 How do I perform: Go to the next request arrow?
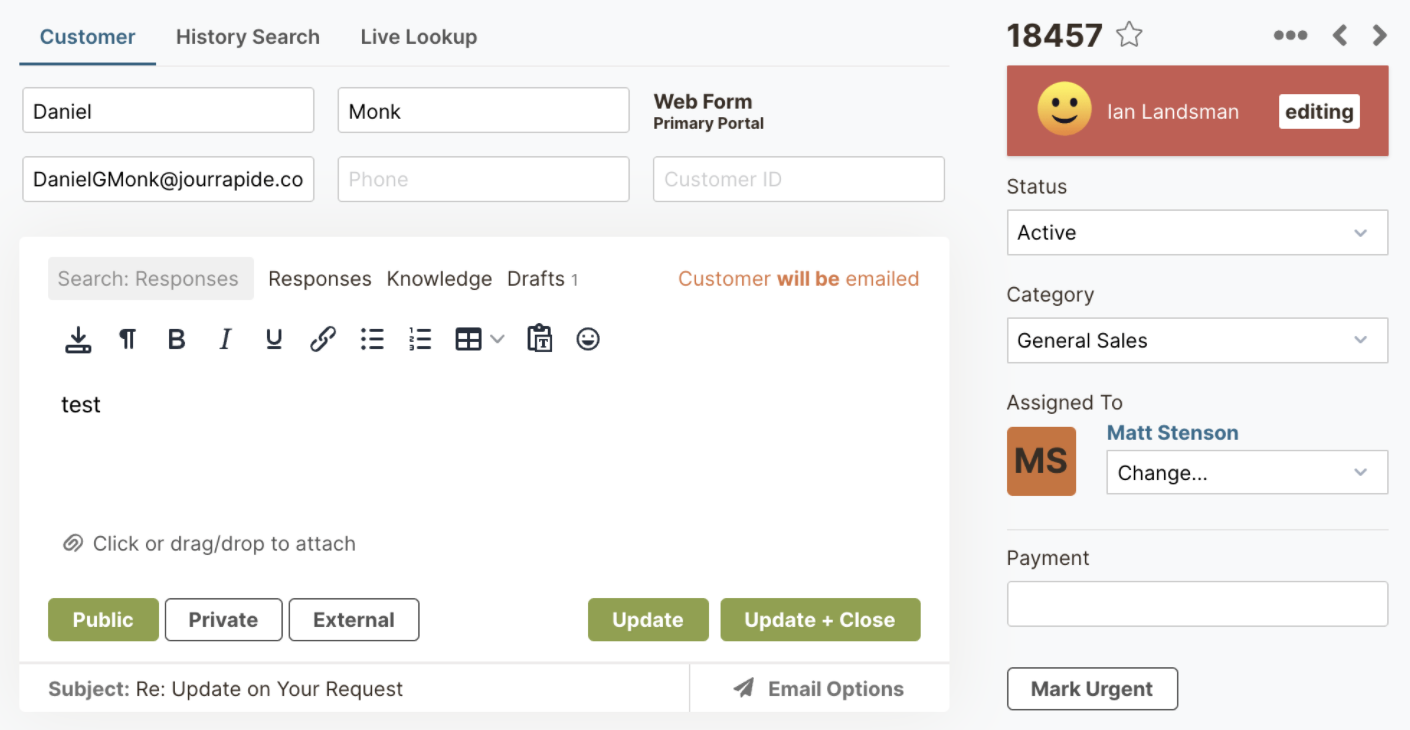(x=1380, y=36)
